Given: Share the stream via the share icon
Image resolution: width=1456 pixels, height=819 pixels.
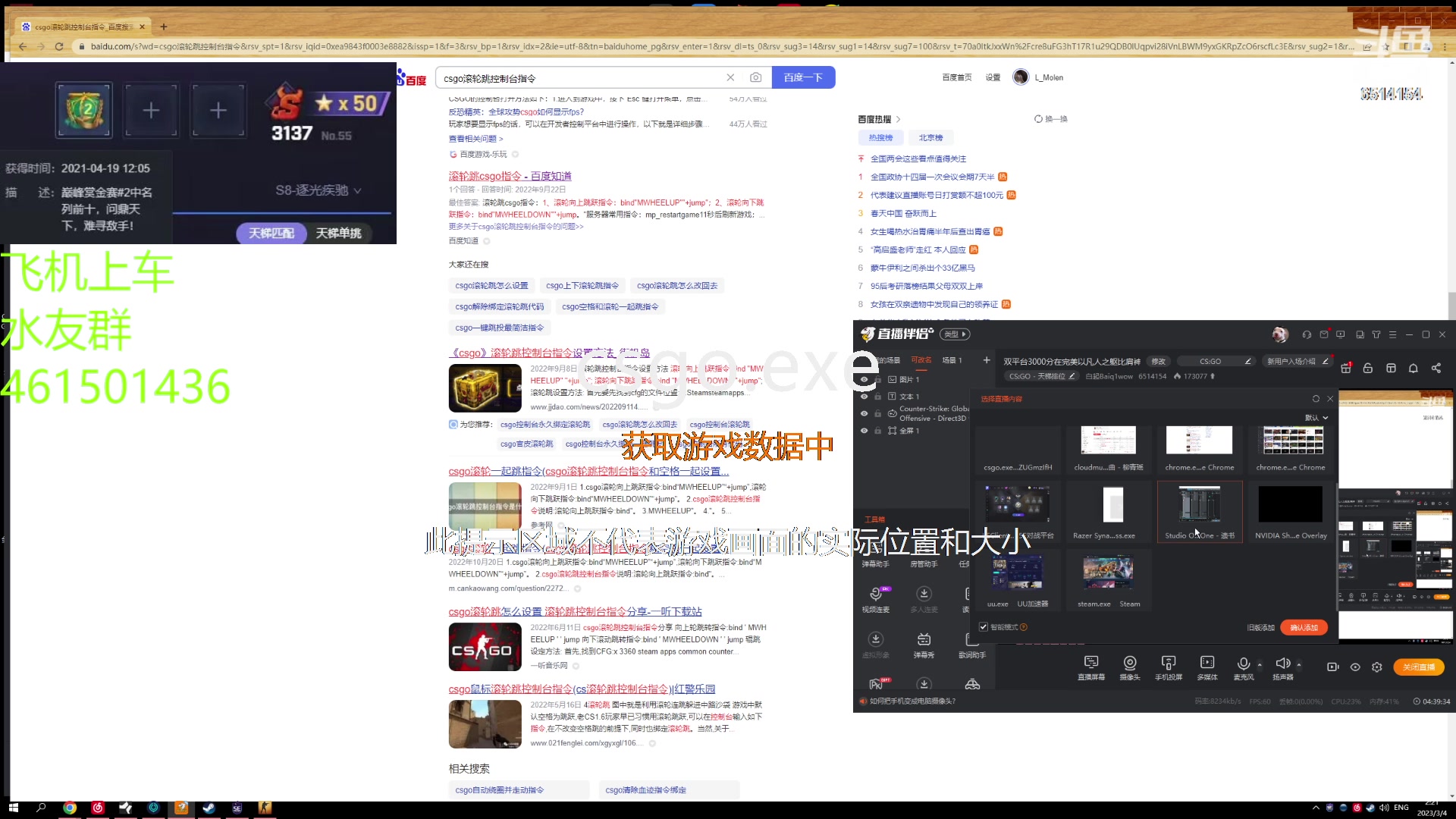Looking at the screenshot, I should 1436,368.
